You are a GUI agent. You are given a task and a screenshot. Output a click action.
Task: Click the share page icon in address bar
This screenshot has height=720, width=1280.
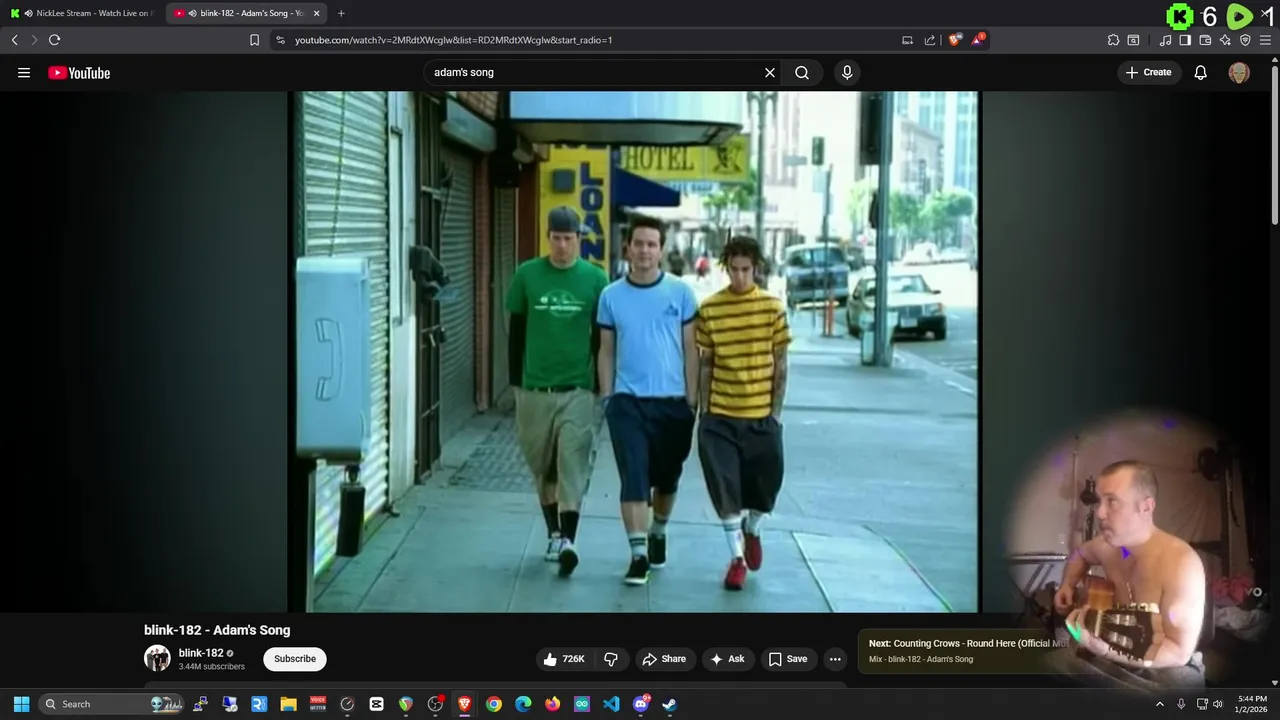(x=930, y=40)
